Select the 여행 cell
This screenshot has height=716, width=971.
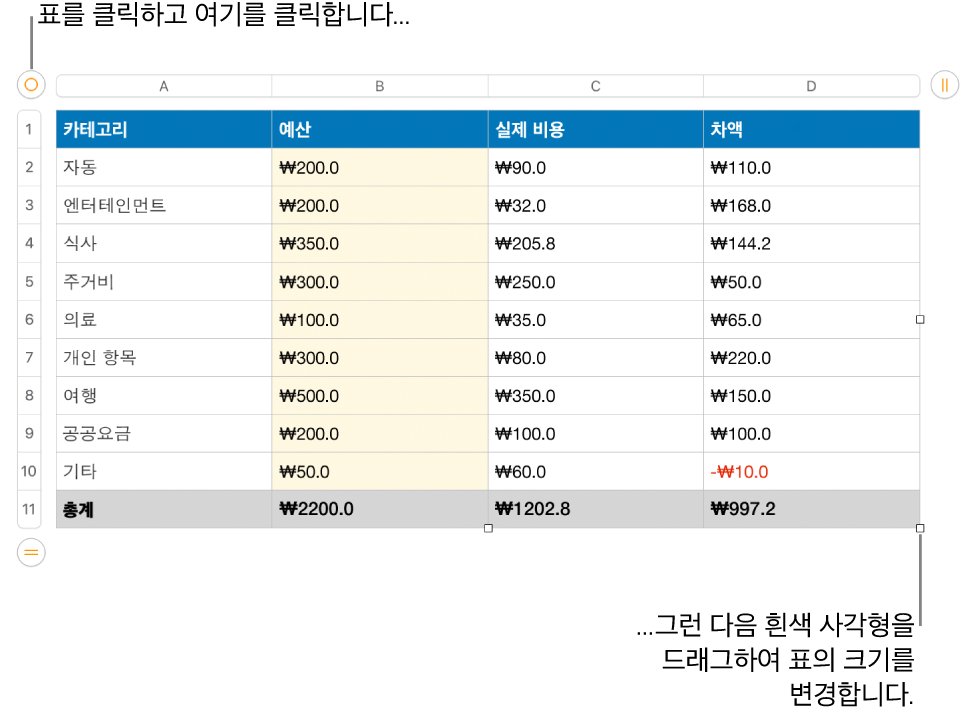click(163, 395)
